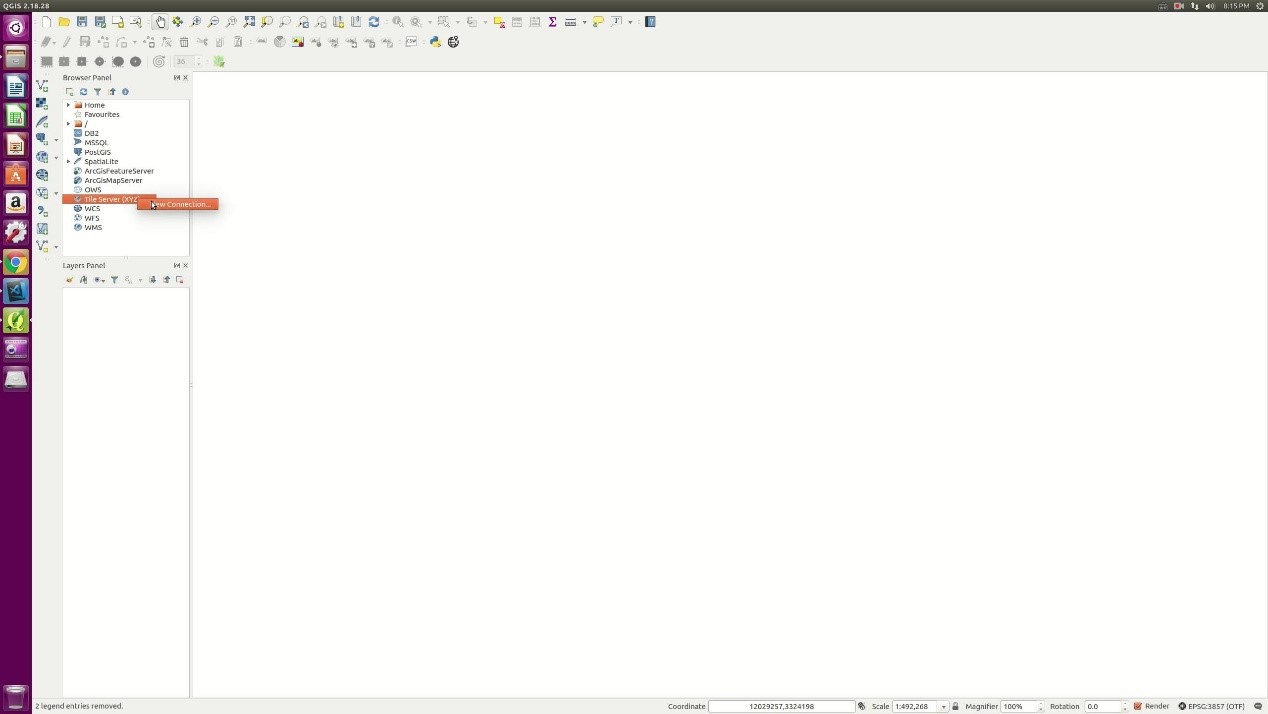
Task: Open Google Chrome from the Ubuntu launcher
Action: point(15,263)
